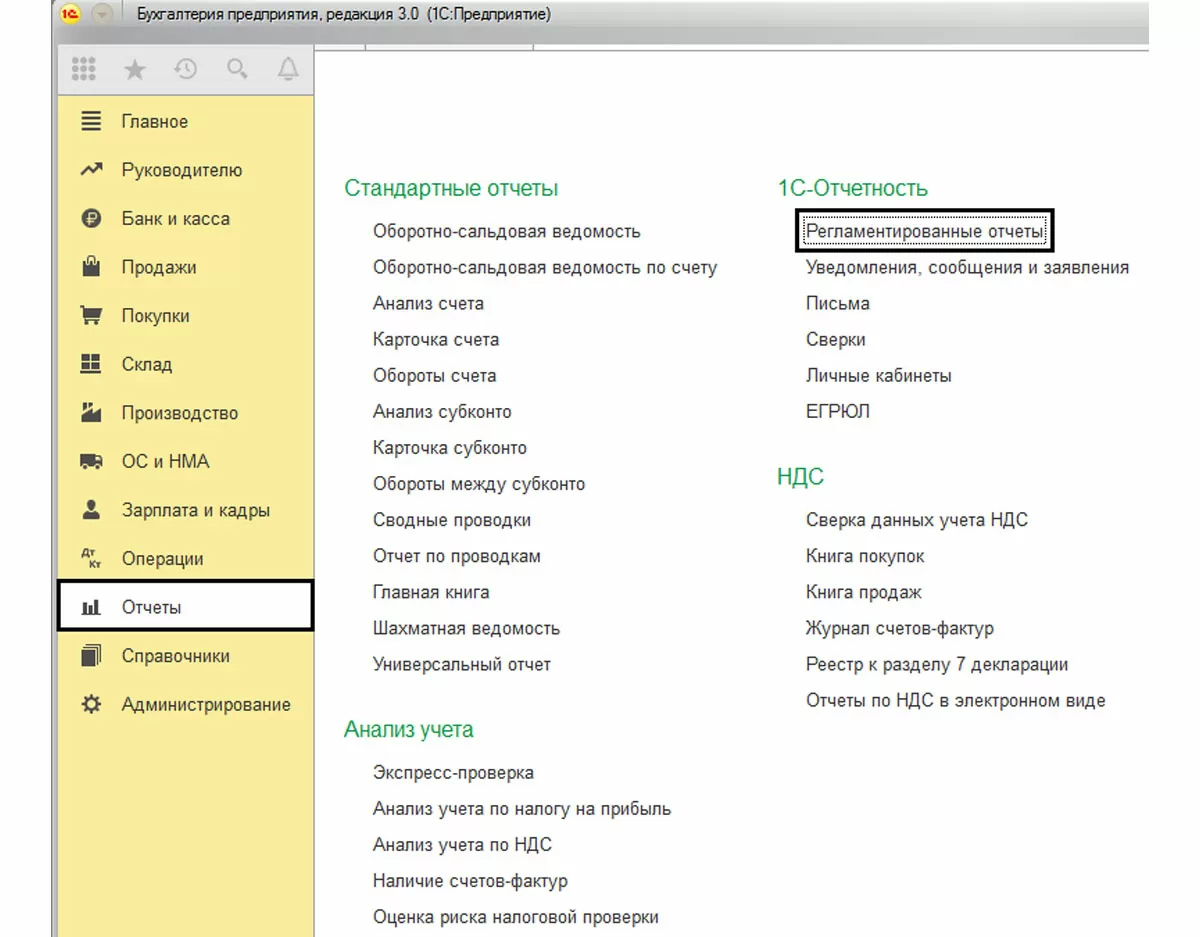
Task: Select the Операции section label
Action: point(163,559)
